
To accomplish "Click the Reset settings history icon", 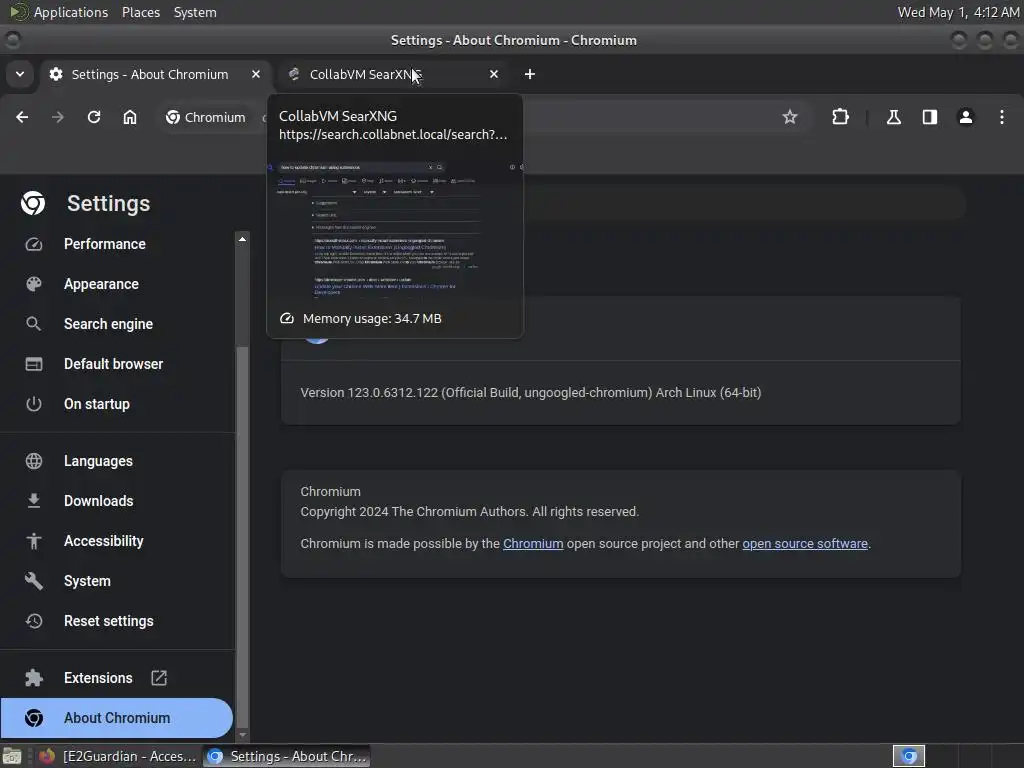I will 34,620.
